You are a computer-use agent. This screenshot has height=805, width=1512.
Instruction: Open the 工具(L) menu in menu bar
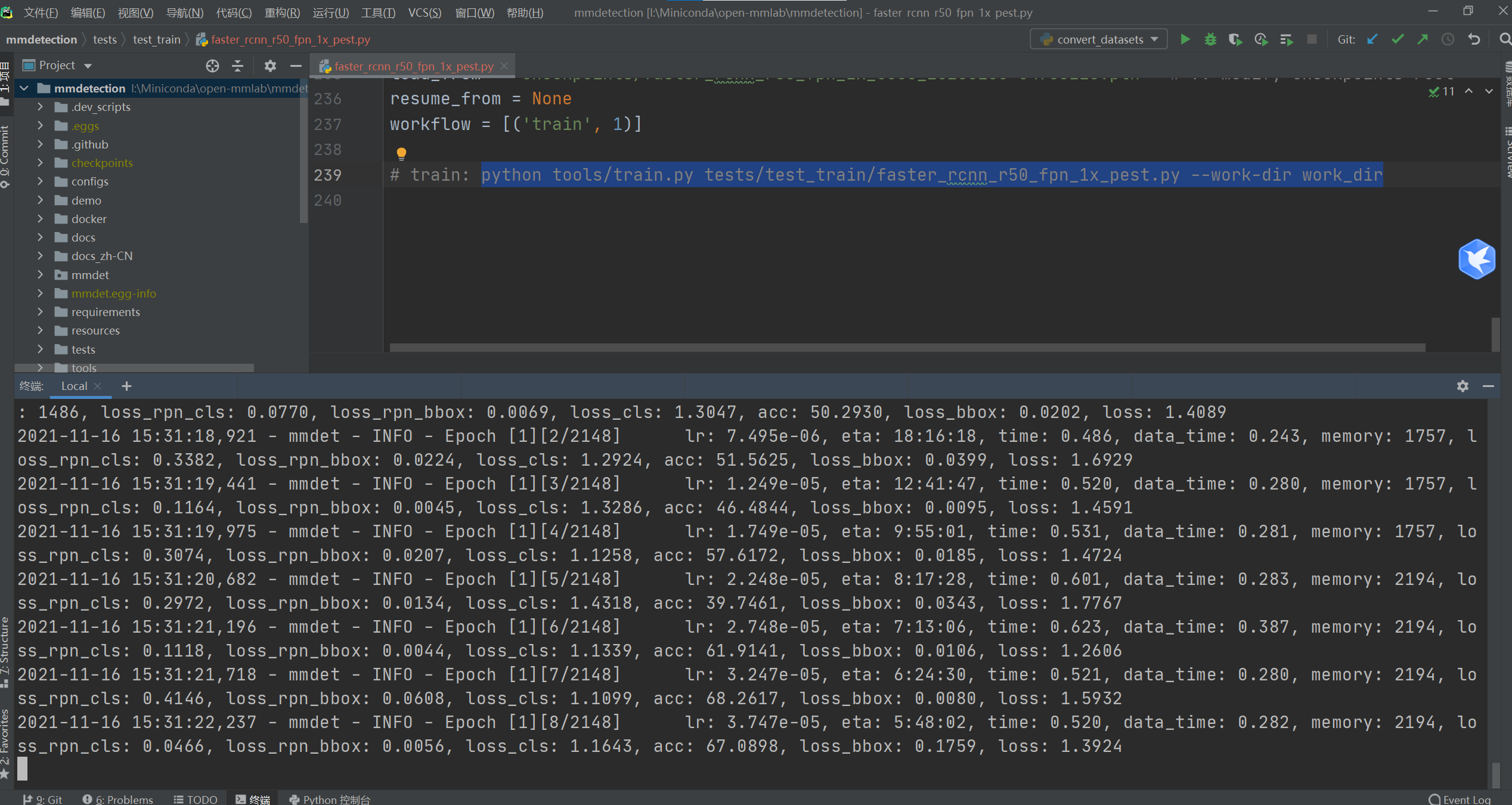(x=379, y=11)
